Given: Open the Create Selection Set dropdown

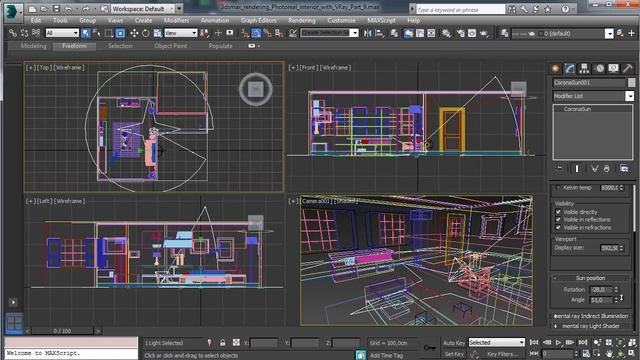Looking at the screenshot, I should (x=329, y=33).
